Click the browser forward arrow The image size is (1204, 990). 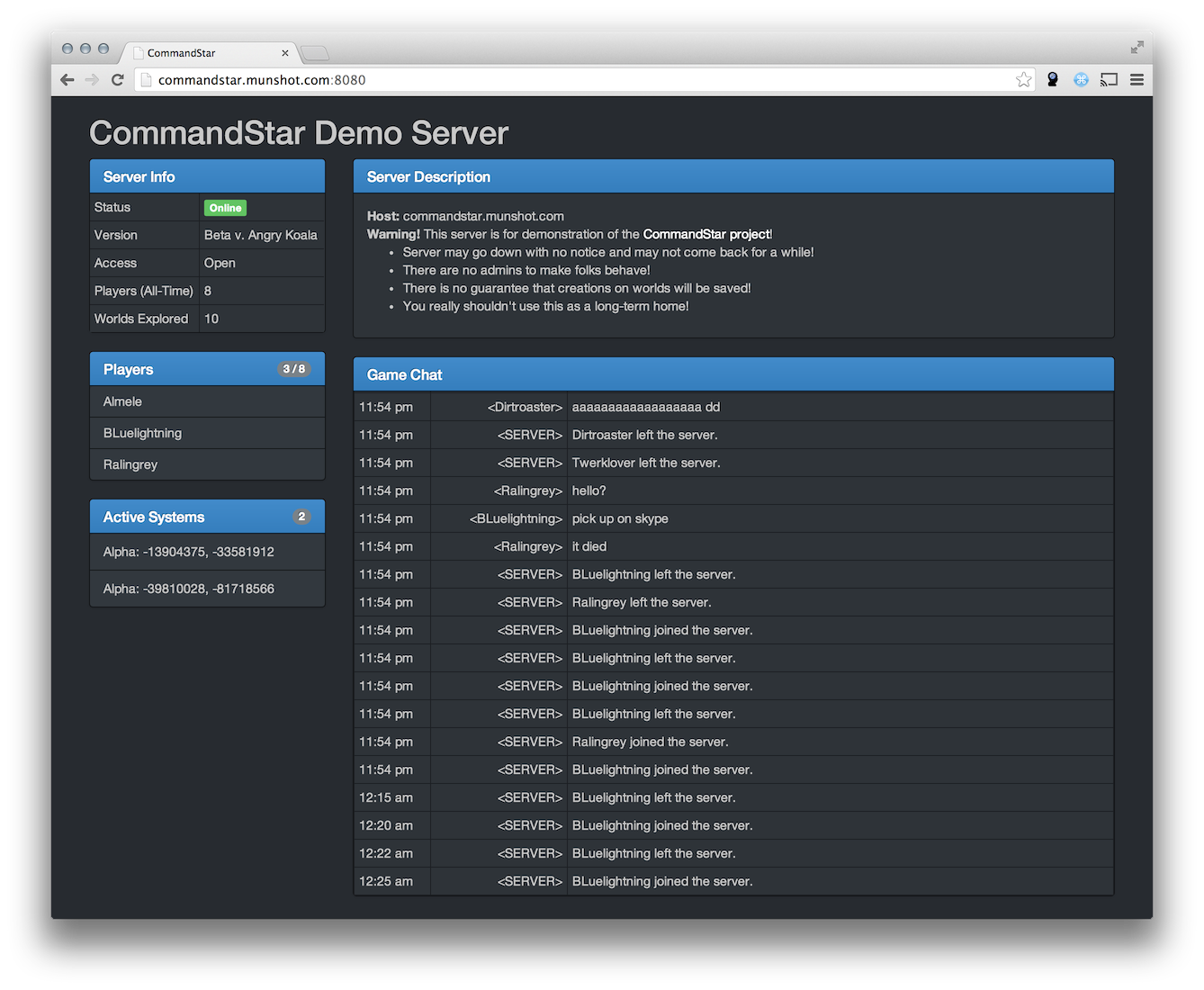tap(92, 80)
